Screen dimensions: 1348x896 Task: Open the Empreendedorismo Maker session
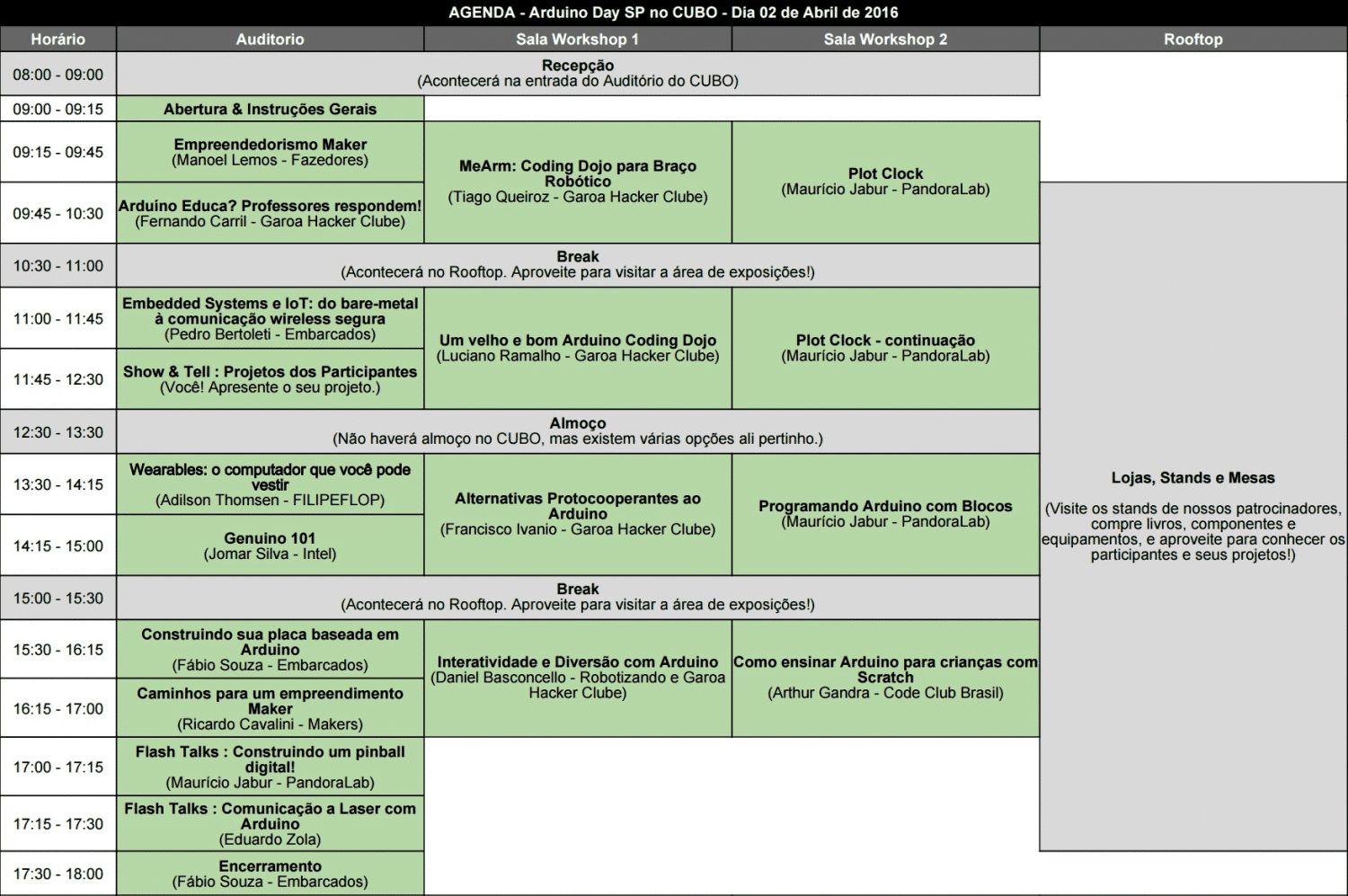pos(270,152)
